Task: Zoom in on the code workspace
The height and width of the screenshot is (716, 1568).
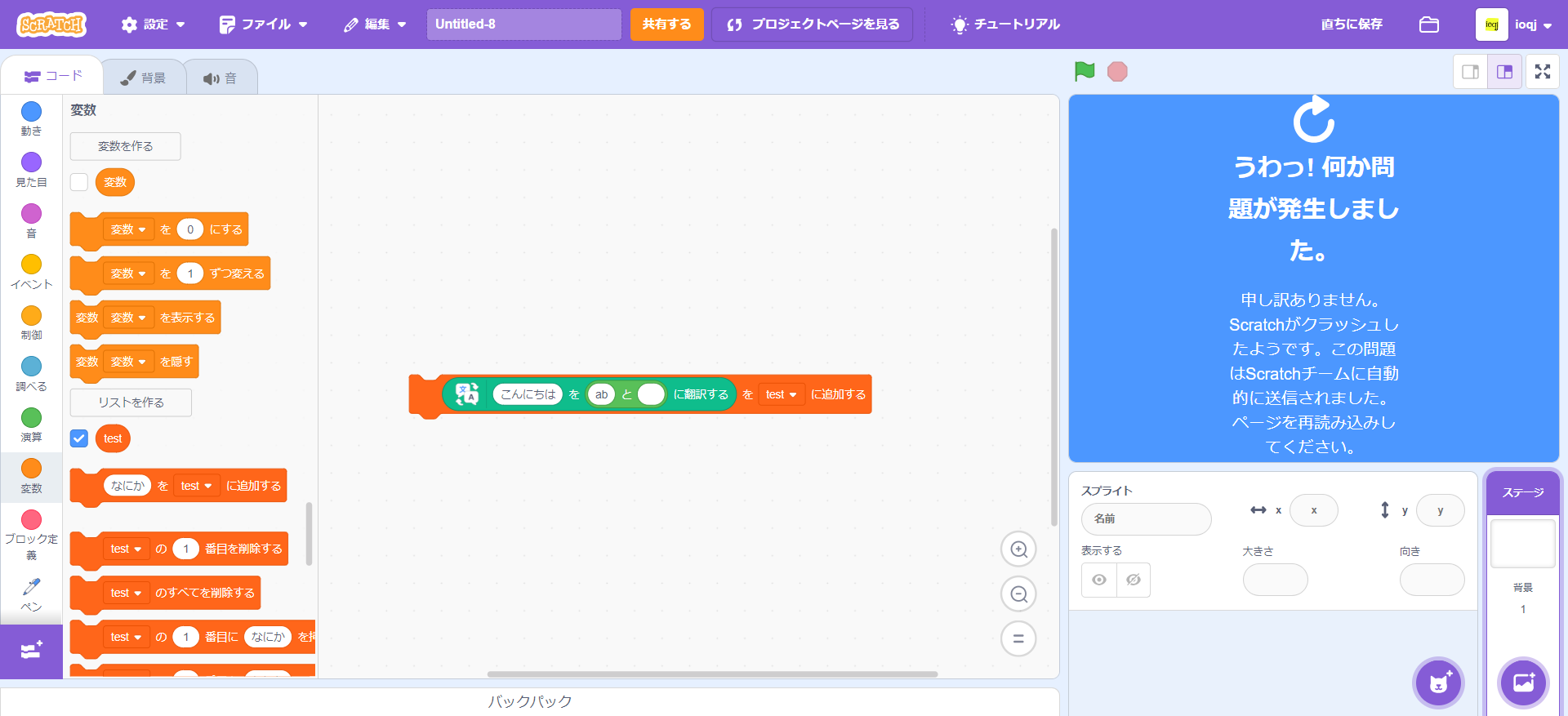Action: [1018, 549]
